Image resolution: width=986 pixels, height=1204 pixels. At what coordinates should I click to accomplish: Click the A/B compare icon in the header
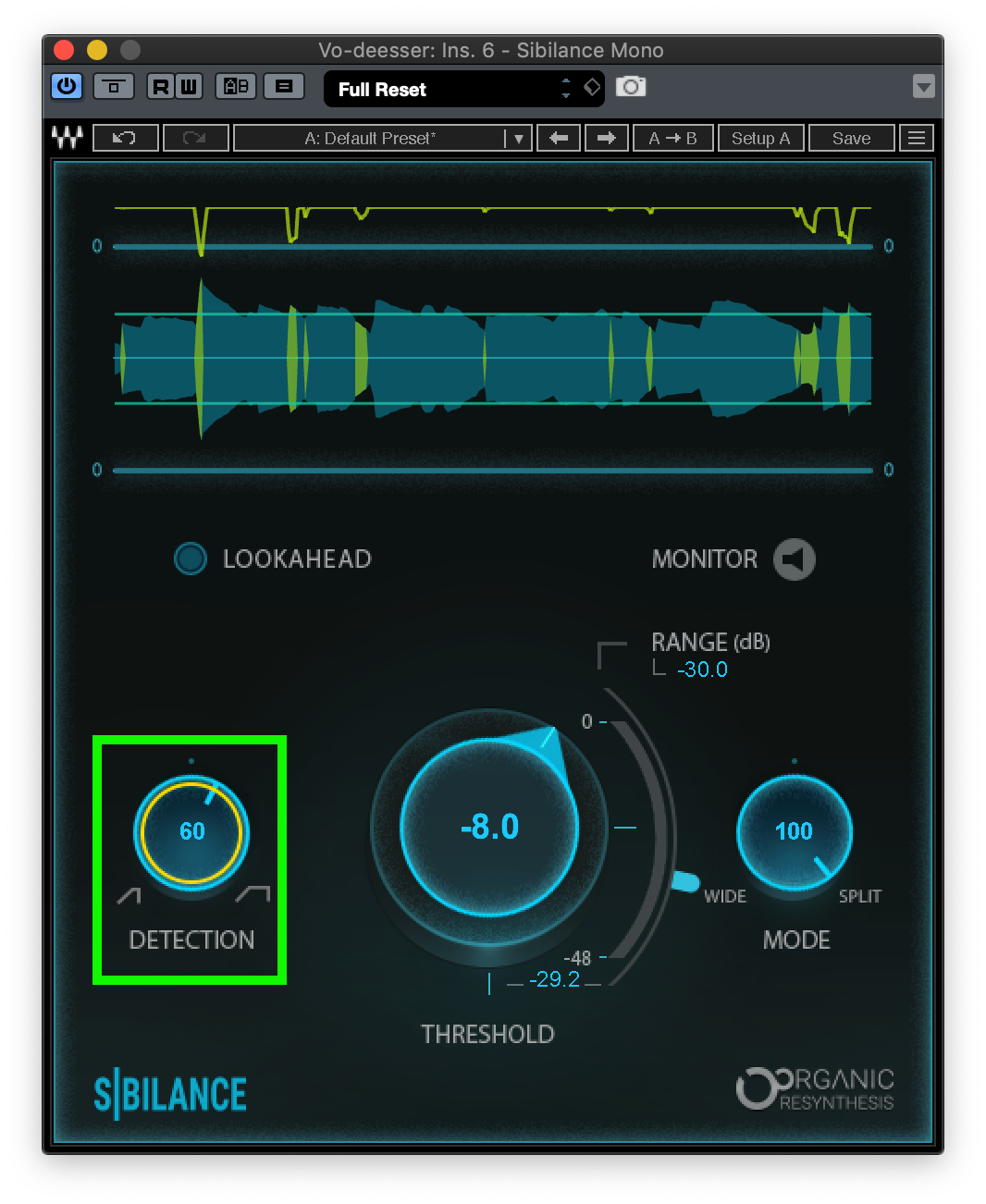235,86
